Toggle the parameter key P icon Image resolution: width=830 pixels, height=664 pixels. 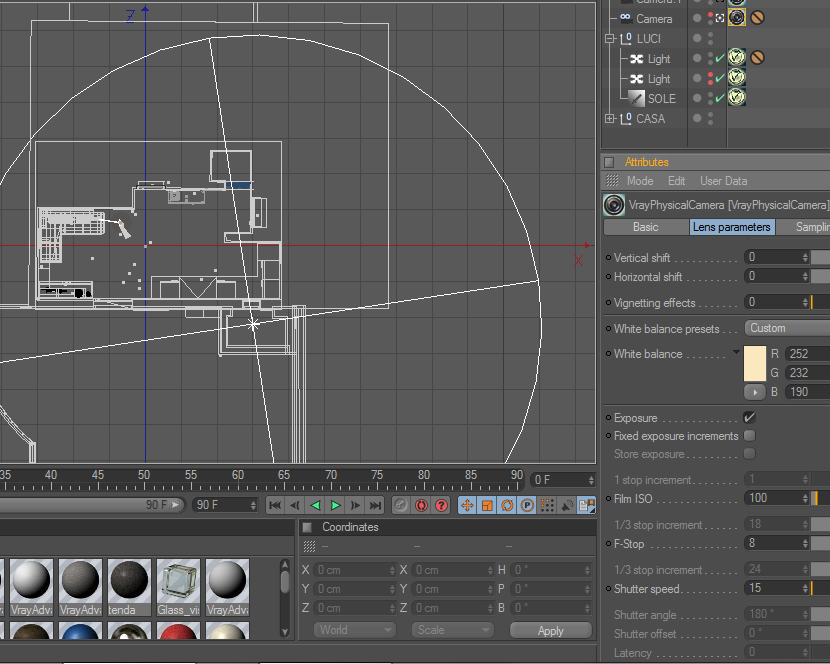[x=527, y=505]
